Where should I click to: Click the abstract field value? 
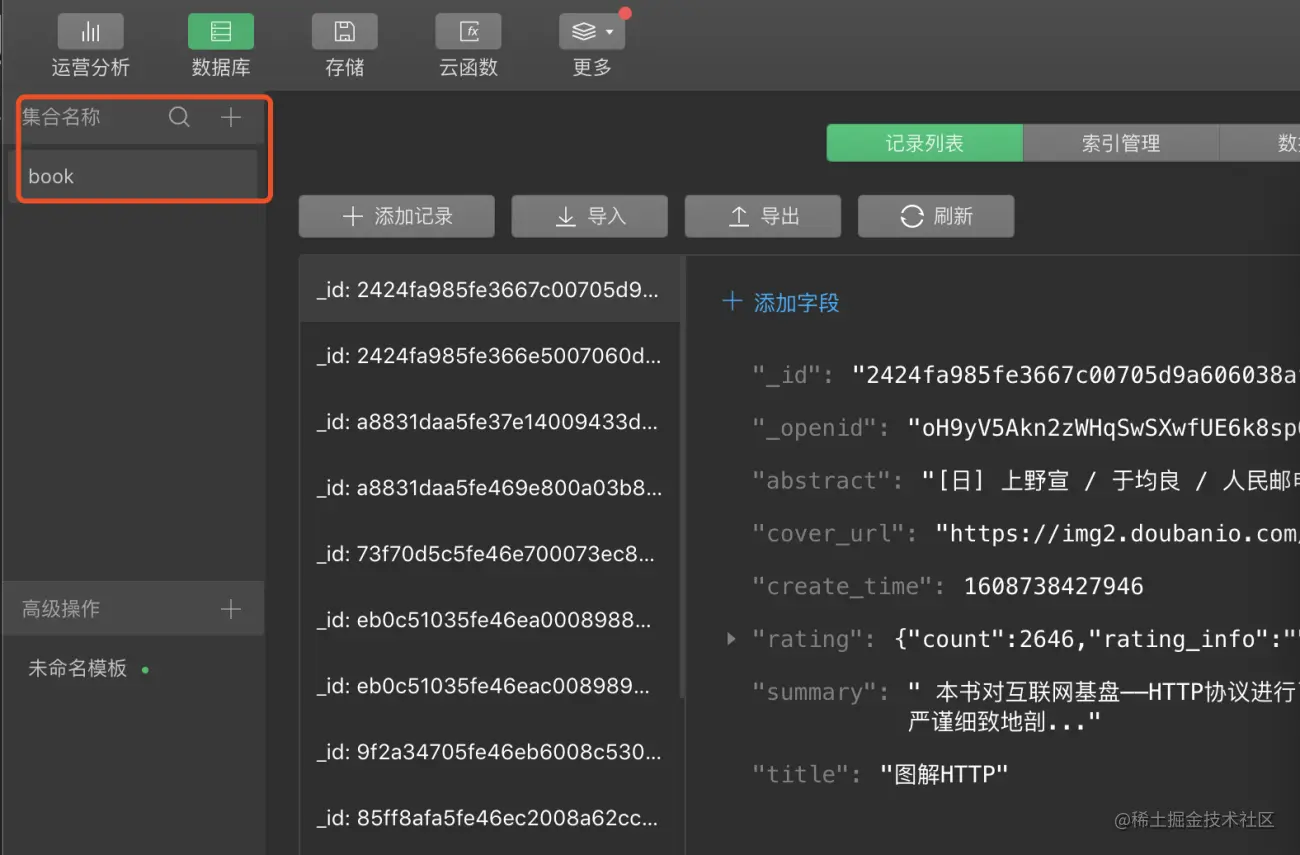pyautogui.click(x=1110, y=481)
